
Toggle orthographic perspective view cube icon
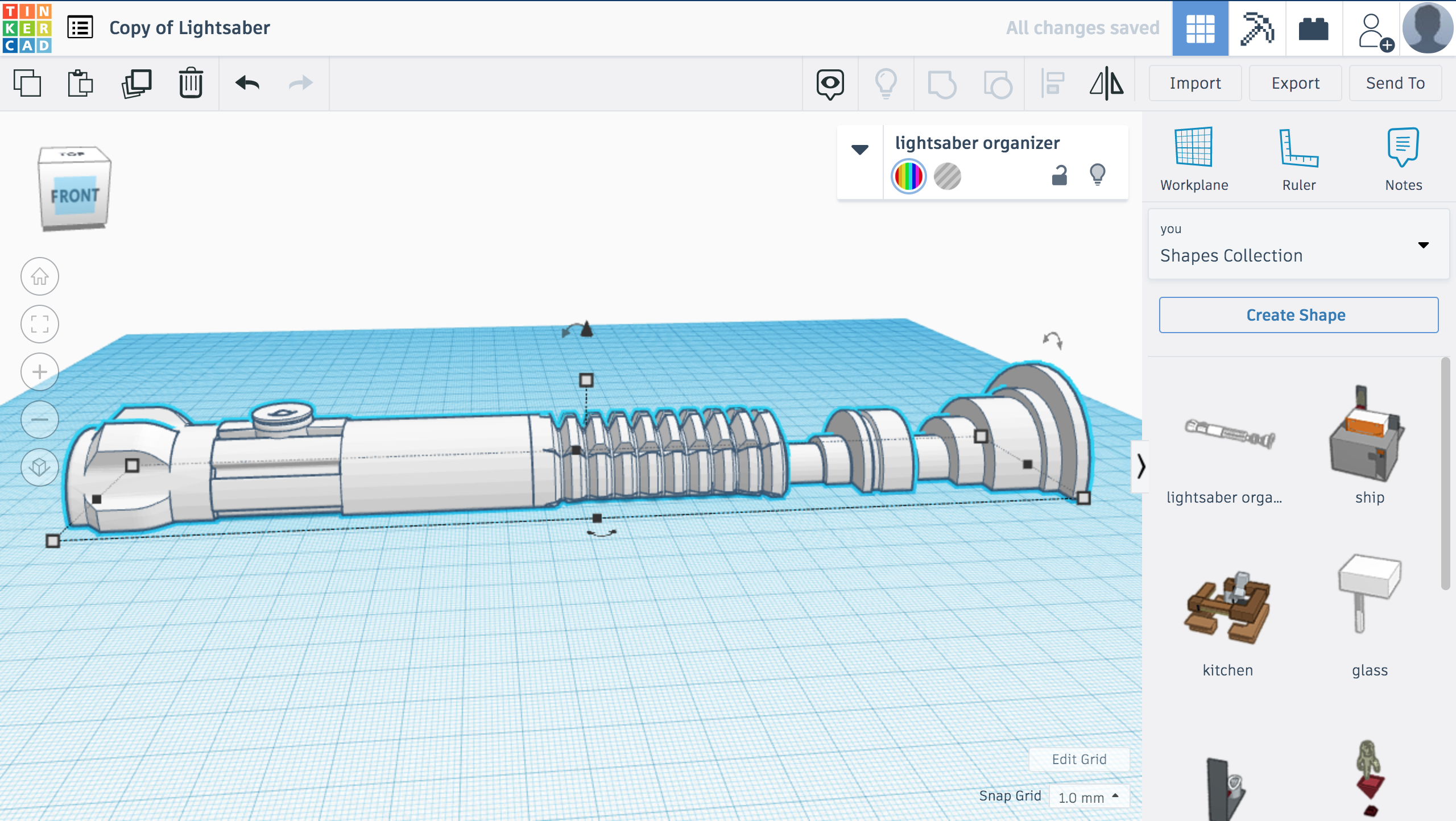(x=40, y=468)
